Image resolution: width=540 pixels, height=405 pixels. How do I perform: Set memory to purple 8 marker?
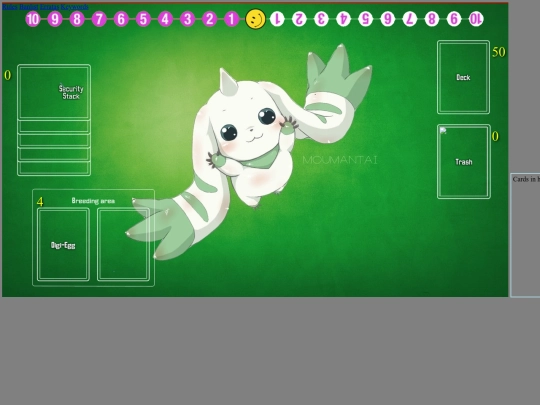click(77, 19)
